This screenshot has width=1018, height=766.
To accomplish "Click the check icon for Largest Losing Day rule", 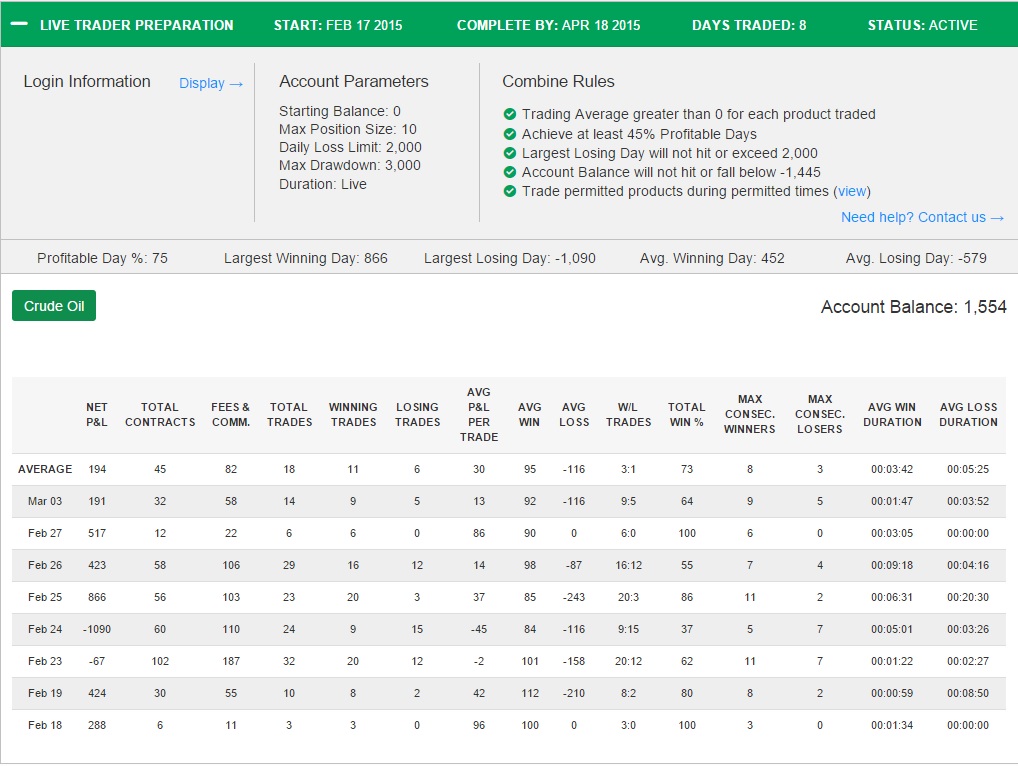I will pyautogui.click(x=510, y=153).
